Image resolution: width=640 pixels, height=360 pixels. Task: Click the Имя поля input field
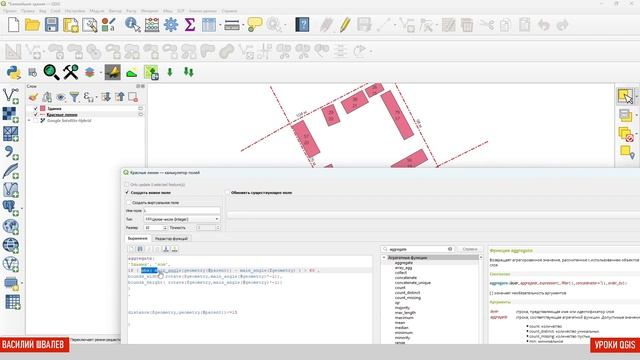(182, 211)
